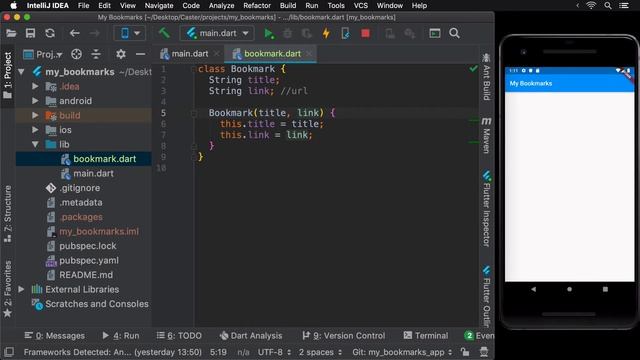Click the Save All disk icon
The width and height of the screenshot is (640, 360).
(31, 33)
